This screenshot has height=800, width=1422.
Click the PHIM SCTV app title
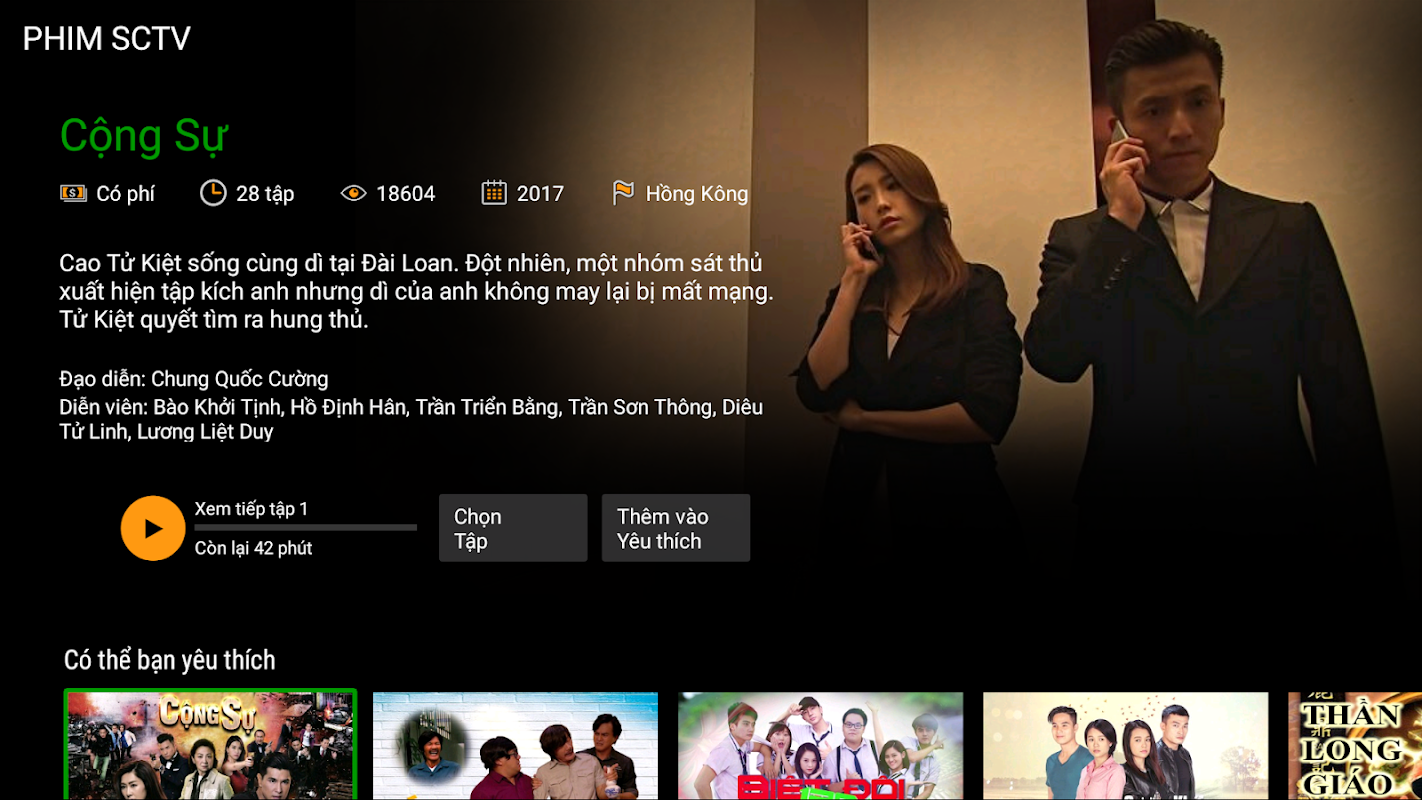[107, 39]
